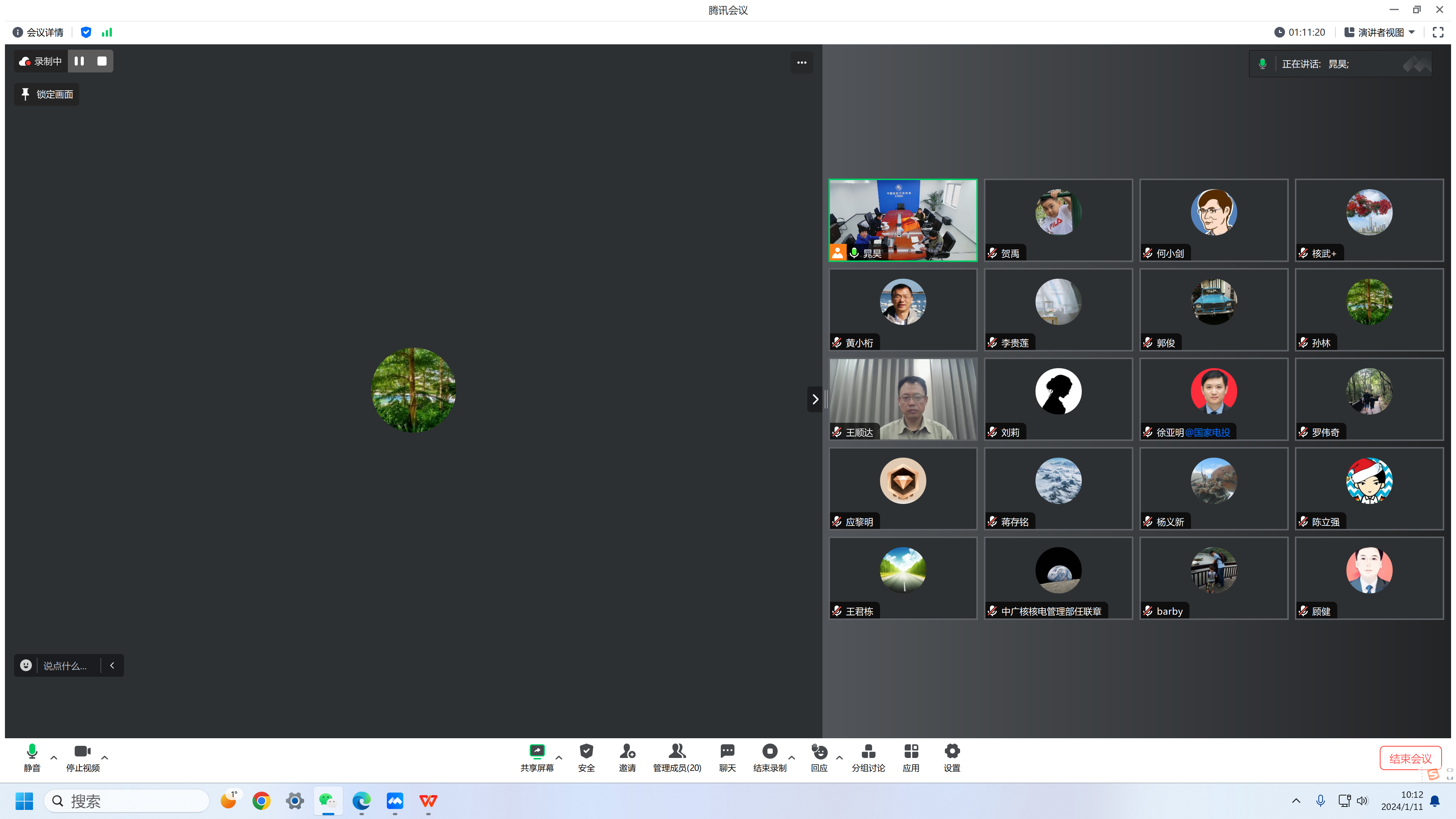Screen dimensions: 1456x819
Task: Open the three-dot more options menu
Action: click(802, 63)
